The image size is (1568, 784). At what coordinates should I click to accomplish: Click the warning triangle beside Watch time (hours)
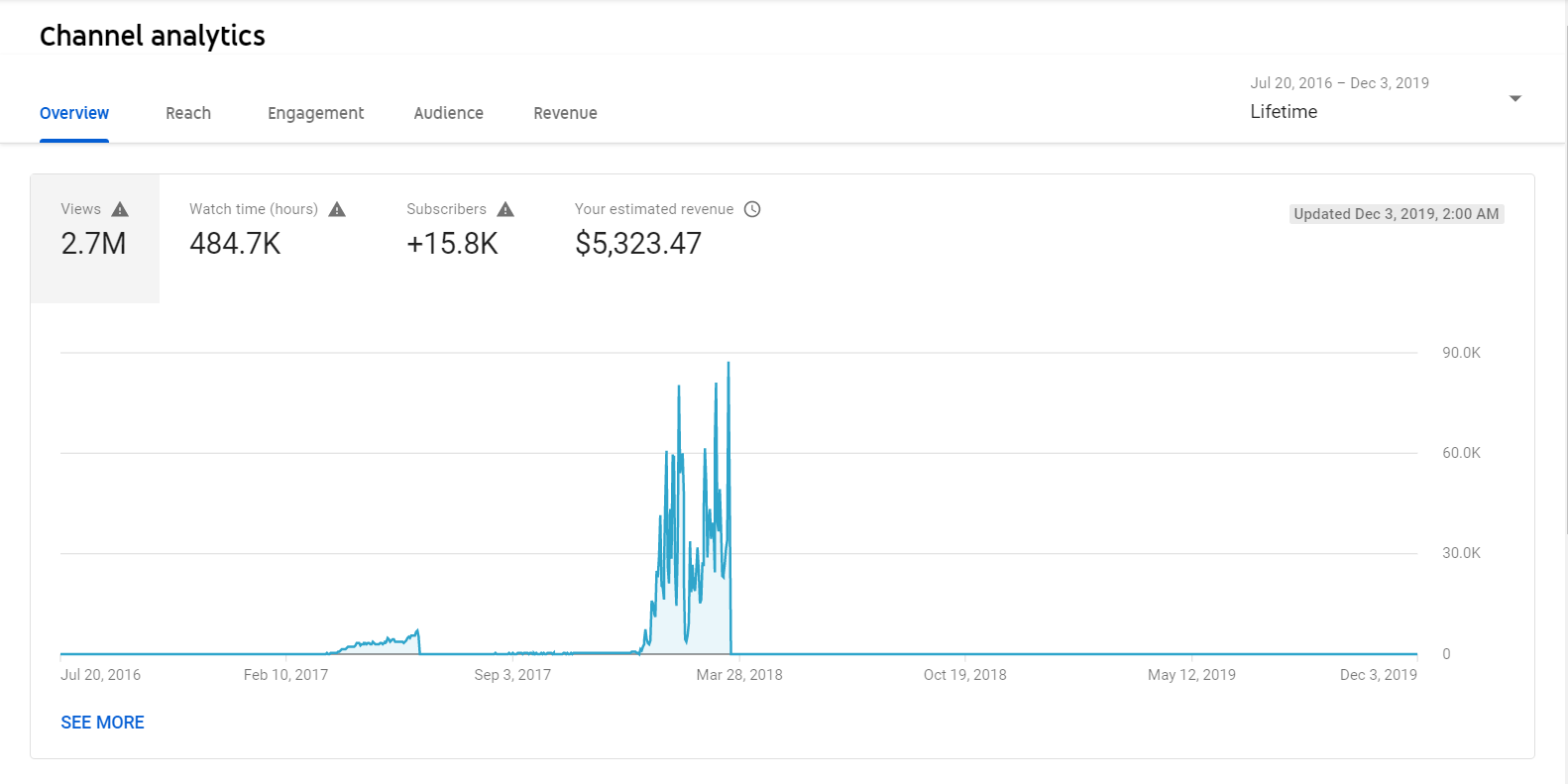tap(337, 209)
